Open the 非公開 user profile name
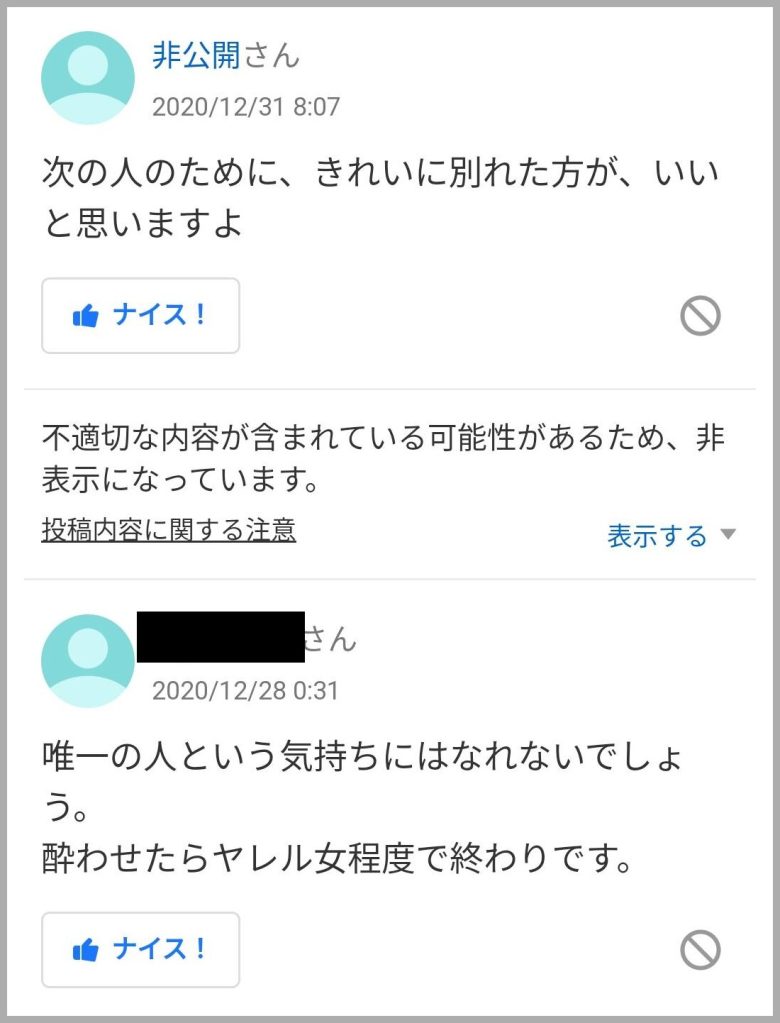Screen dimensions: 780x1023 [196, 56]
